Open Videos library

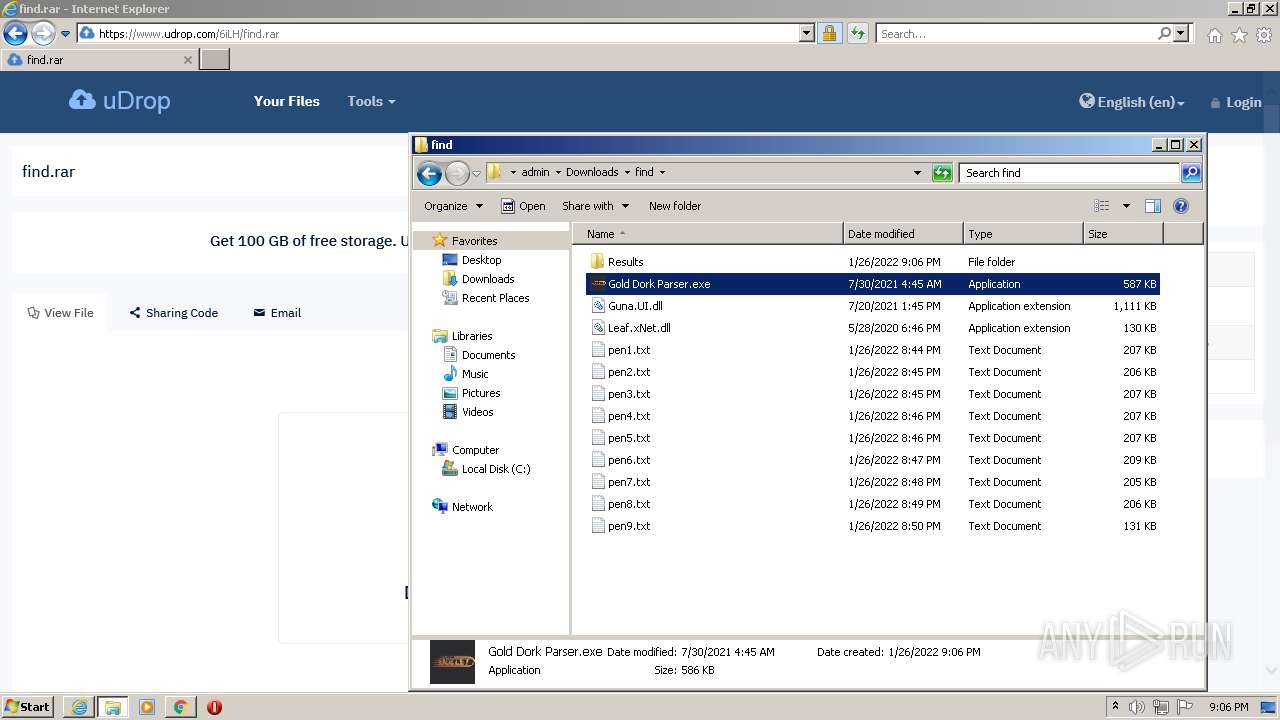click(477, 412)
